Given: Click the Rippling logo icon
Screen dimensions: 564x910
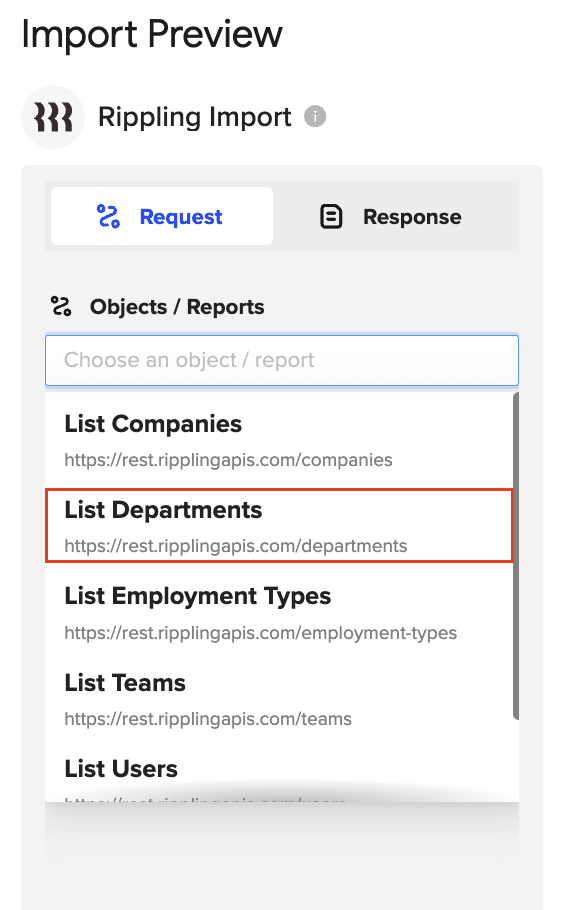Looking at the screenshot, I should coord(53,117).
